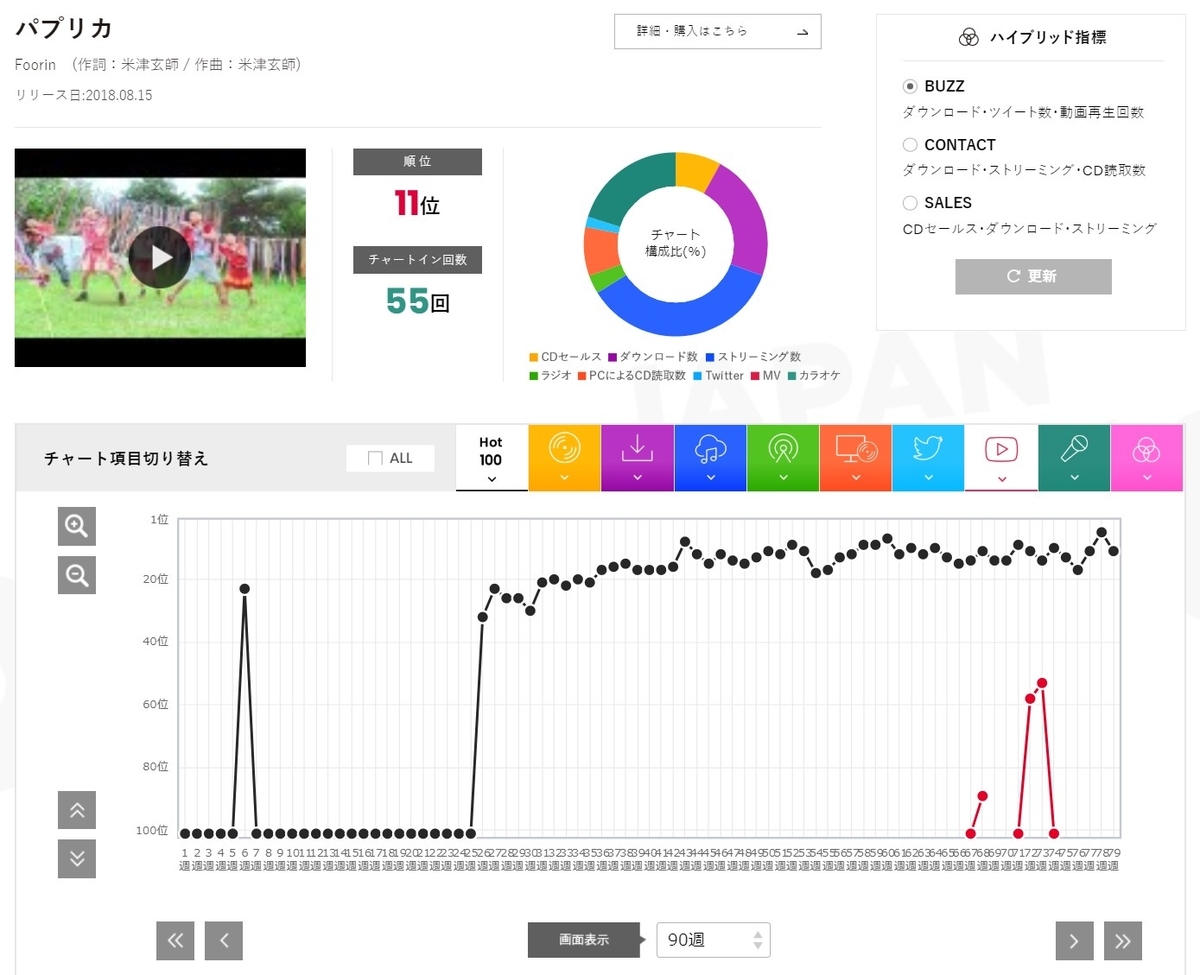This screenshot has width=1200, height=975.
Task: Click the CDセールス legend item
Action: click(x=566, y=357)
